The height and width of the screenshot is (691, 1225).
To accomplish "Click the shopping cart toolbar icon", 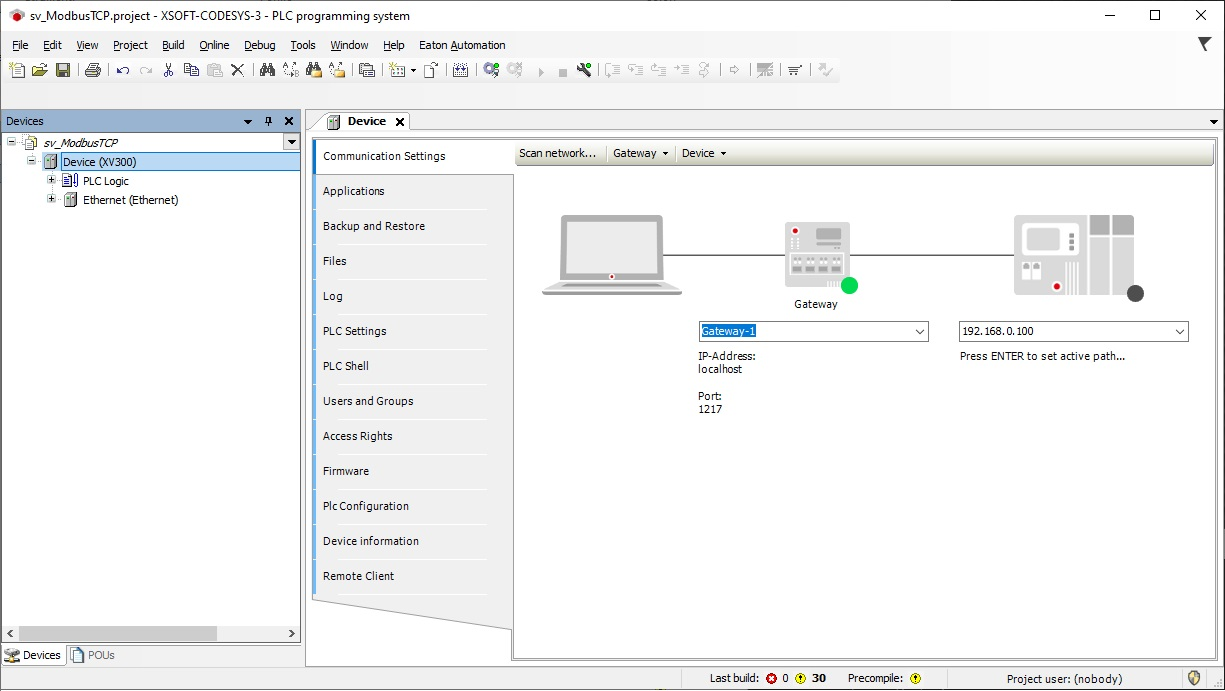I will (x=795, y=70).
